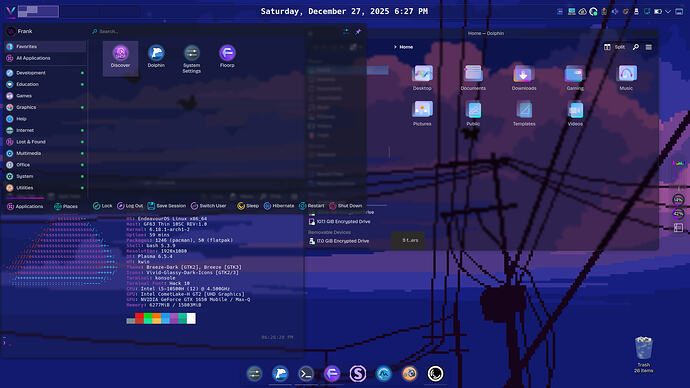Click the search magnifier in Dolphin toolbar

point(635,47)
